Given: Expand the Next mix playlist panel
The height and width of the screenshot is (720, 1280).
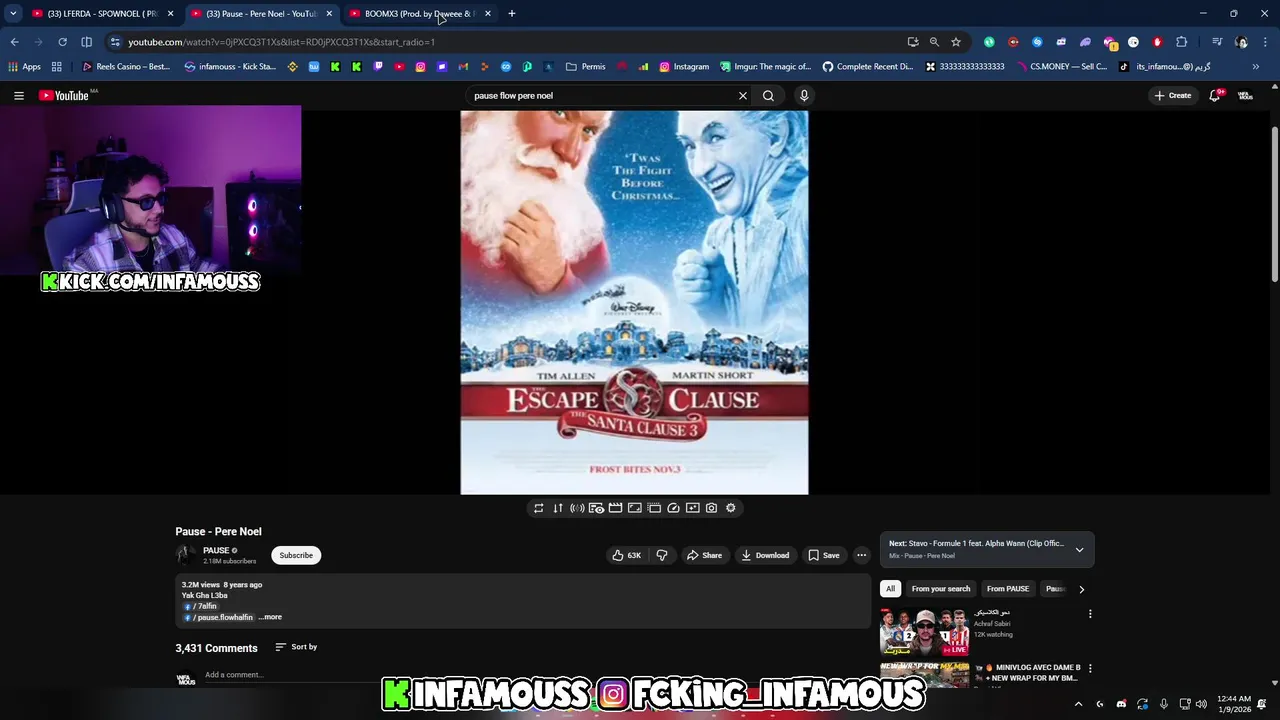Looking at the screenshot, I should (1079, 549).
